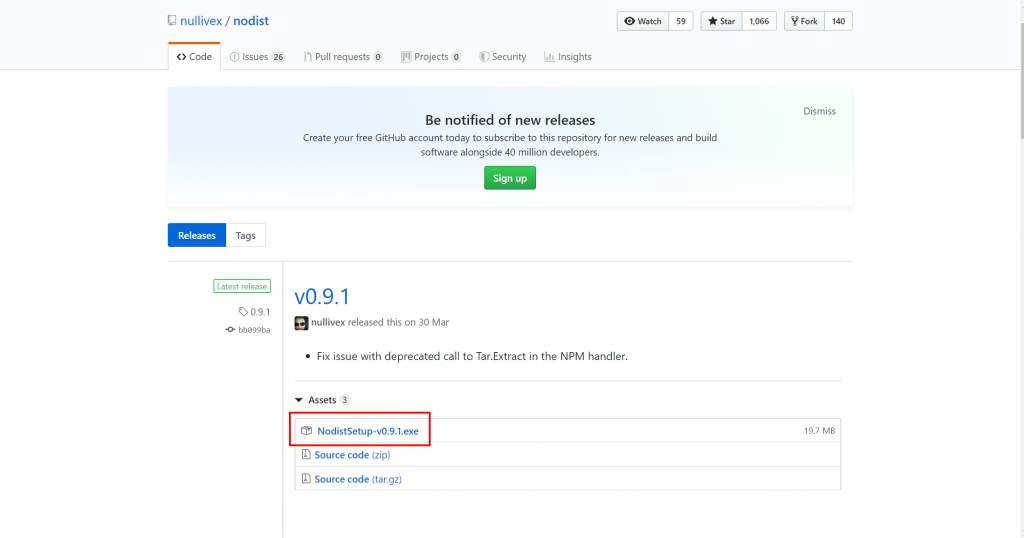Image resolution: width=1024 pixels, height=538 pixels.
Task: Fork the nodist repository
Action: point(805,21)
